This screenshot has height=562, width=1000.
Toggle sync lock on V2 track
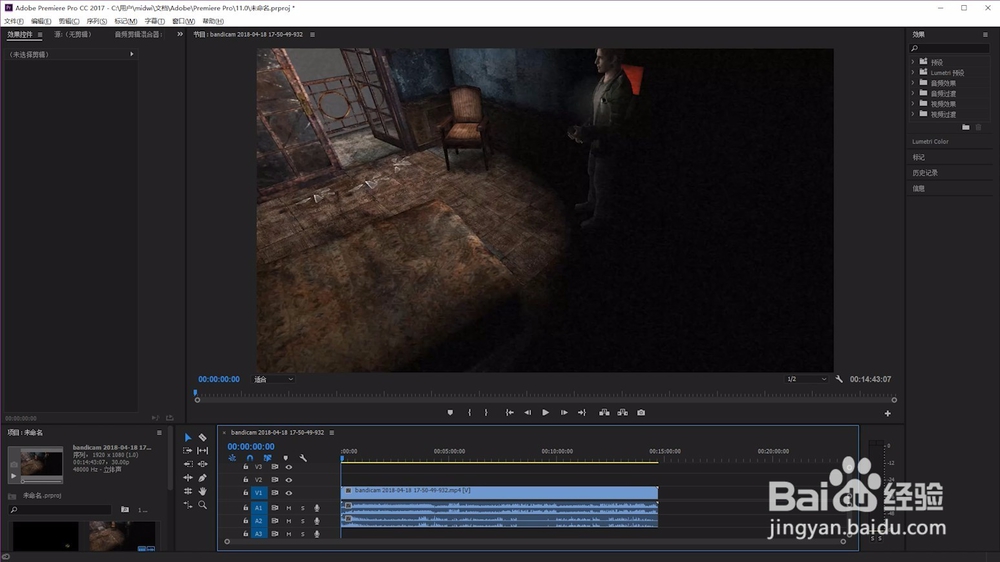tap(275, 480)
